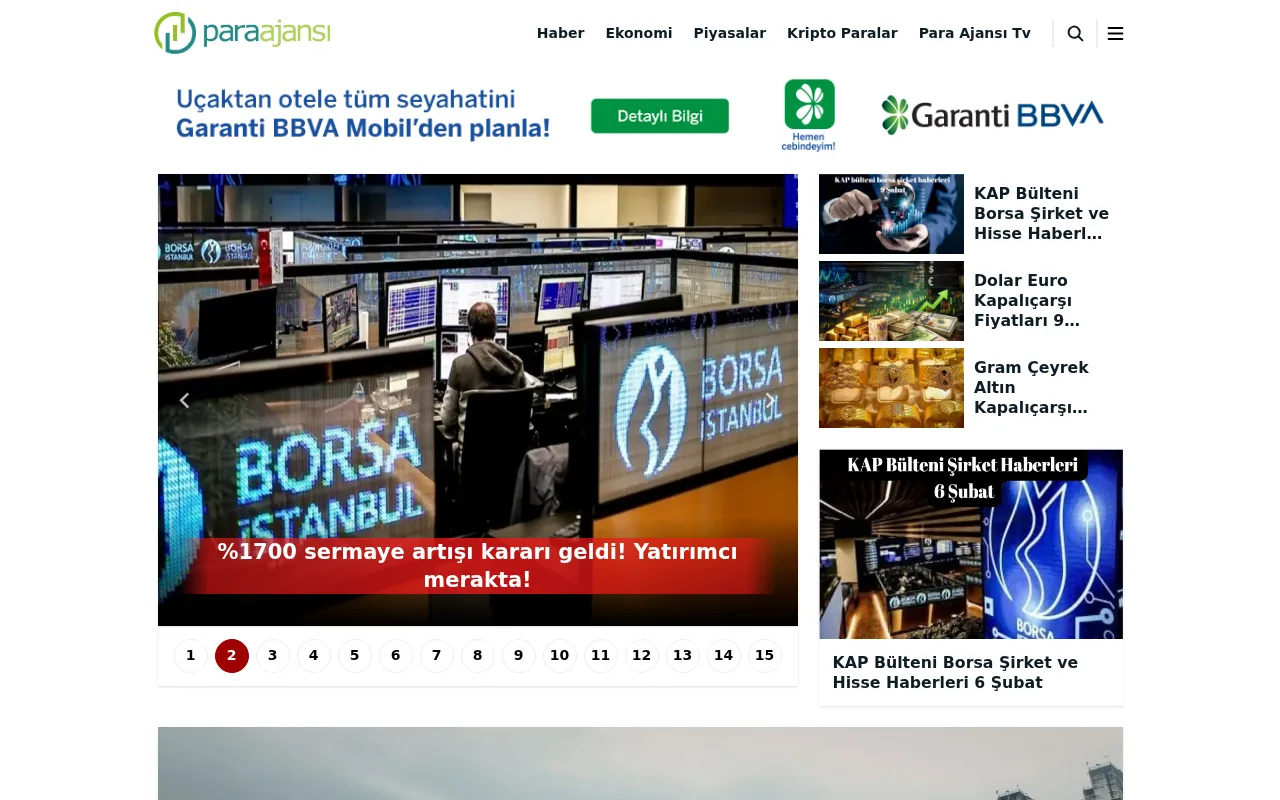The image size is (1280, 800).
Task: Open the KAP Bülteni sidebar thumbnail image
Action: pyautogui.click(x=891, y=214)
